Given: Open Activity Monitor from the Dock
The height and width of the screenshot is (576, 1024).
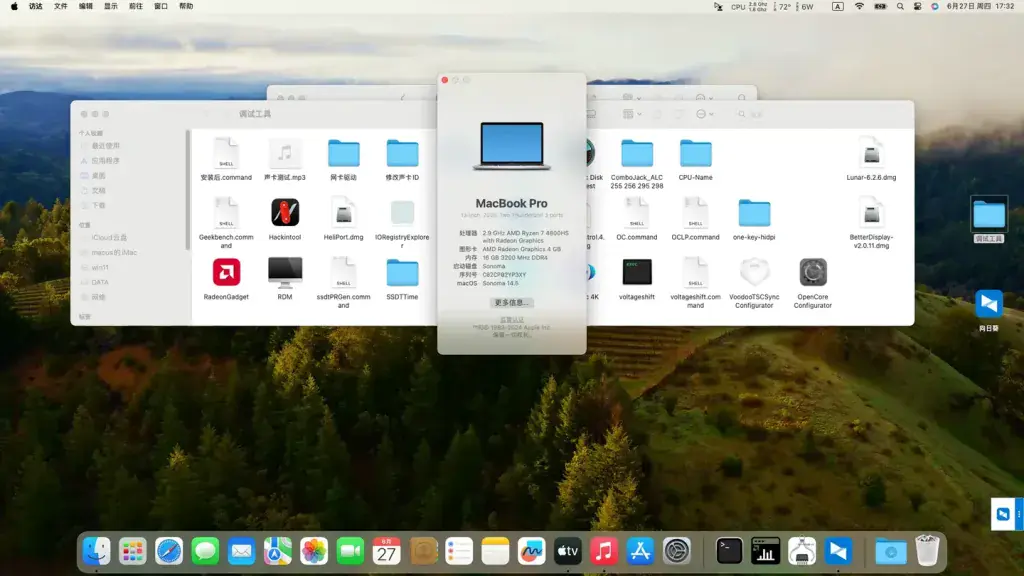Looking at the screenshot, I should point(765,552).
